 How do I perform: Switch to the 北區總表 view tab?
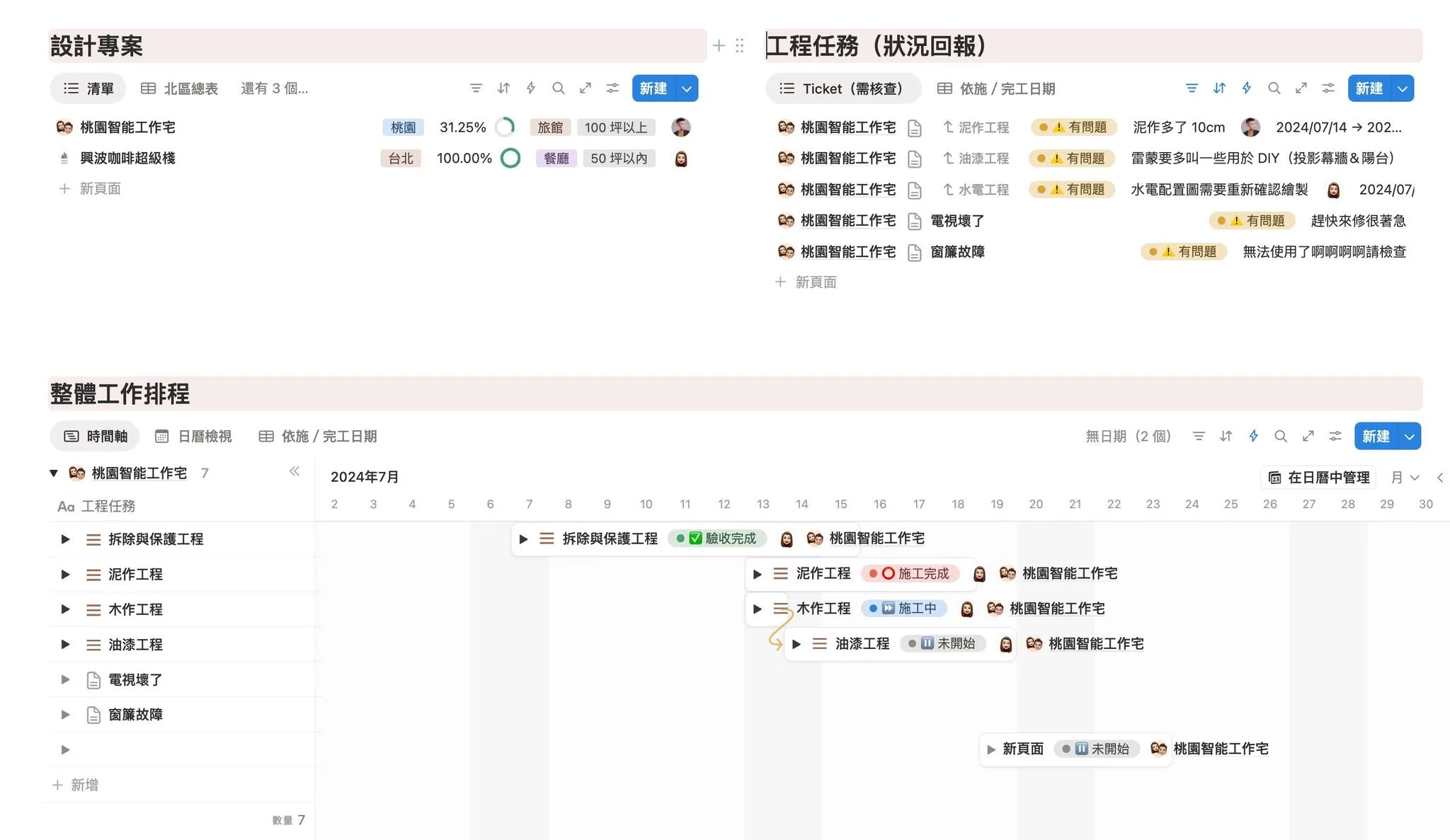coord(179,88)
